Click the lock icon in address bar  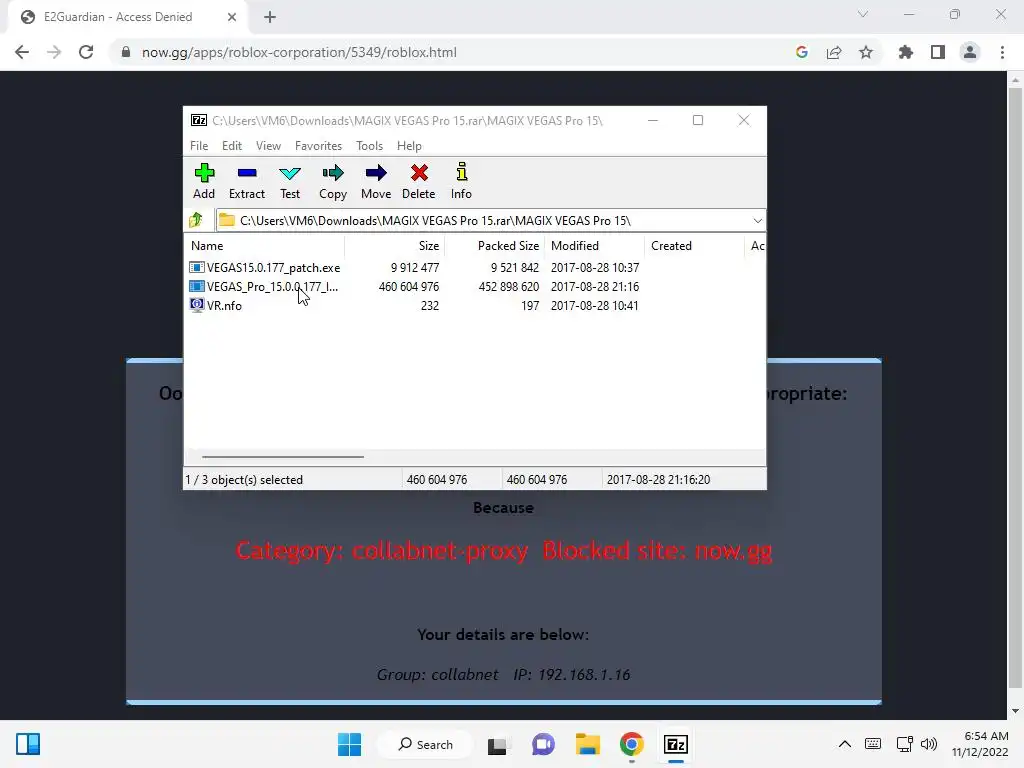[125, 52]
